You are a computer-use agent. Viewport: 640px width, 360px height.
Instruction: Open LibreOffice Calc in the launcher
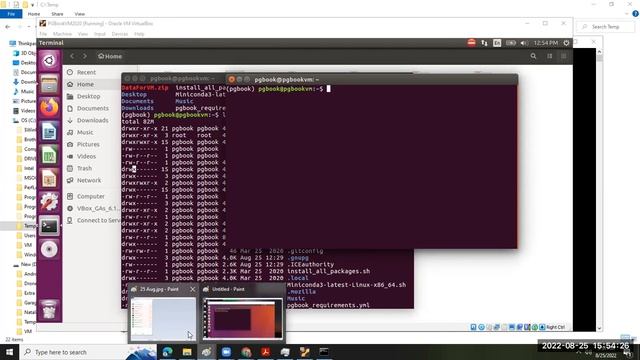coord(49,155)
